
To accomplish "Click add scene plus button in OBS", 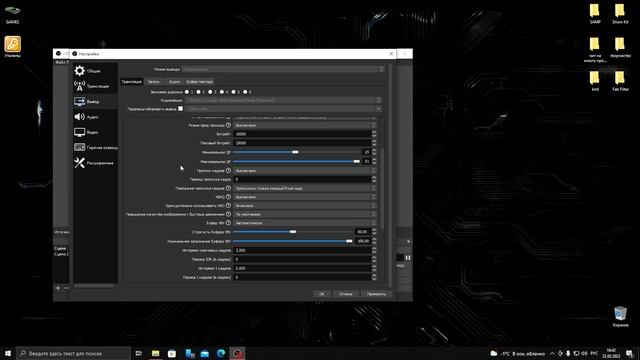I will [x=58, y=288].
